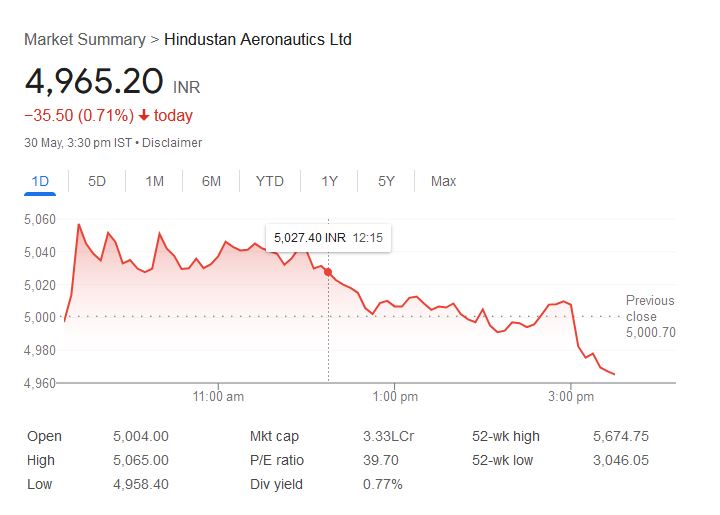The width and height of the screenshot is (720, 515).
Task: Click the red chart data point marker
Action: [328, 271]
